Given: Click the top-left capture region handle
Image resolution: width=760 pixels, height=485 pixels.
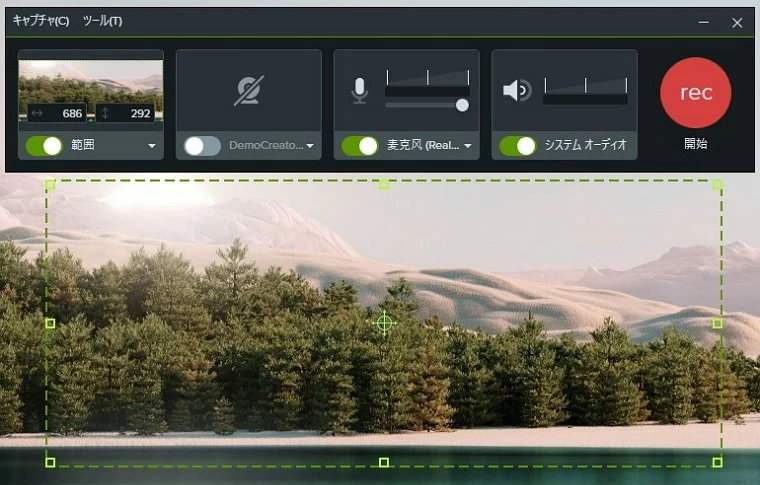Looking at the screenshot, I should [50, 185].
